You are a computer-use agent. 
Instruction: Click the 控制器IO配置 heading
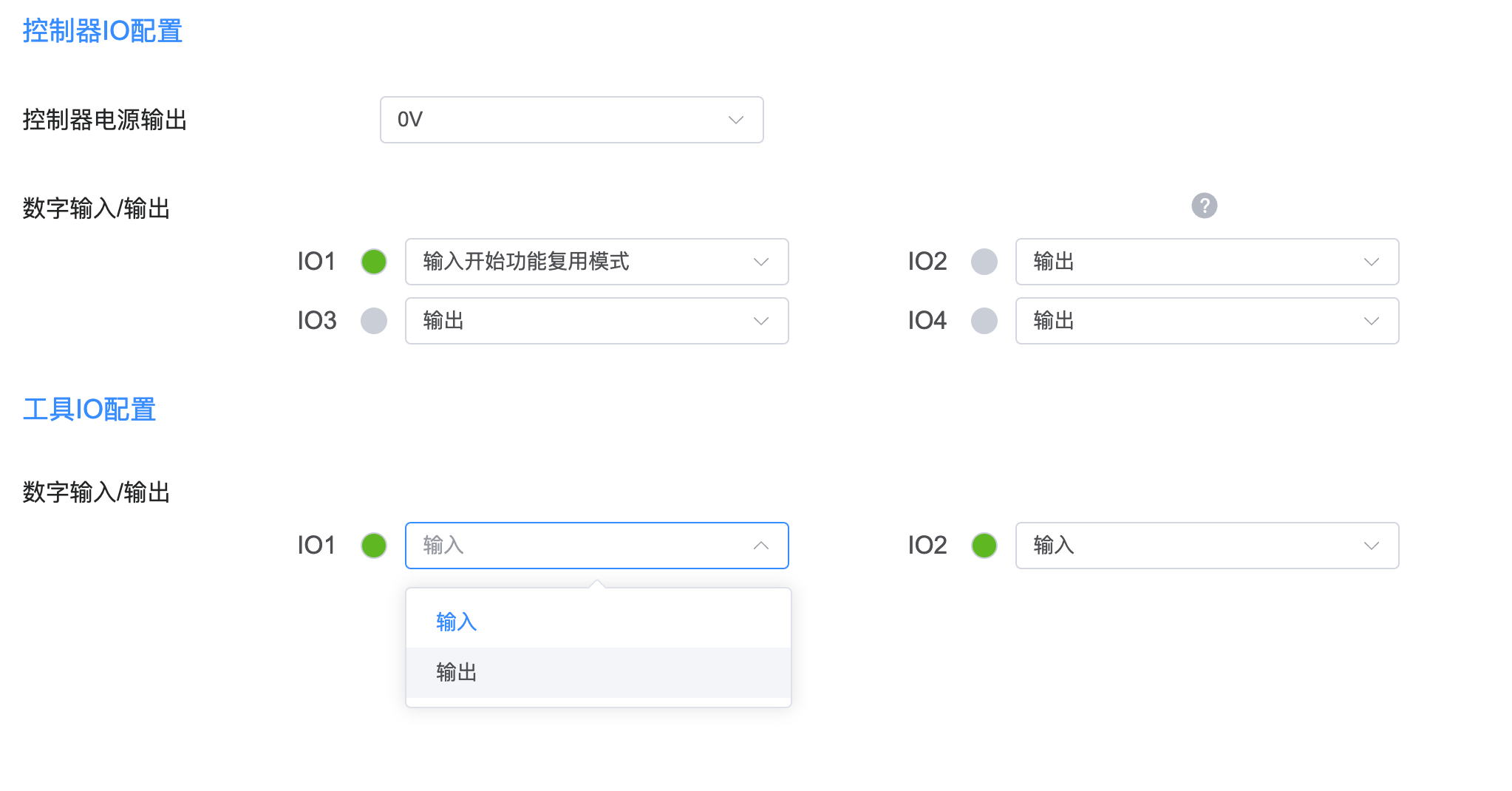pos(102,31)
